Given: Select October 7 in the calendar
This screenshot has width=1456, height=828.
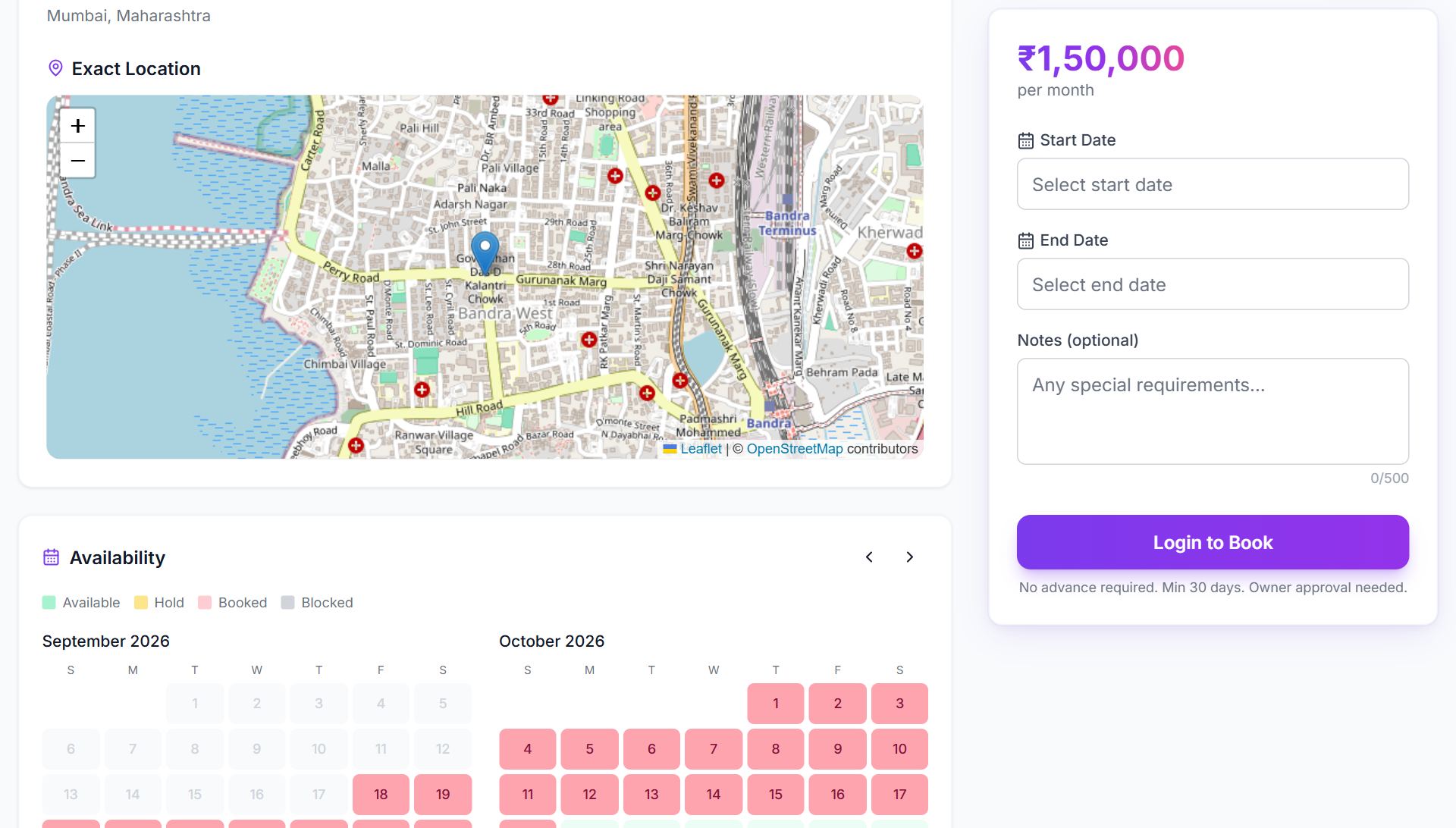Looking at the screenshot, I should 714,748.
